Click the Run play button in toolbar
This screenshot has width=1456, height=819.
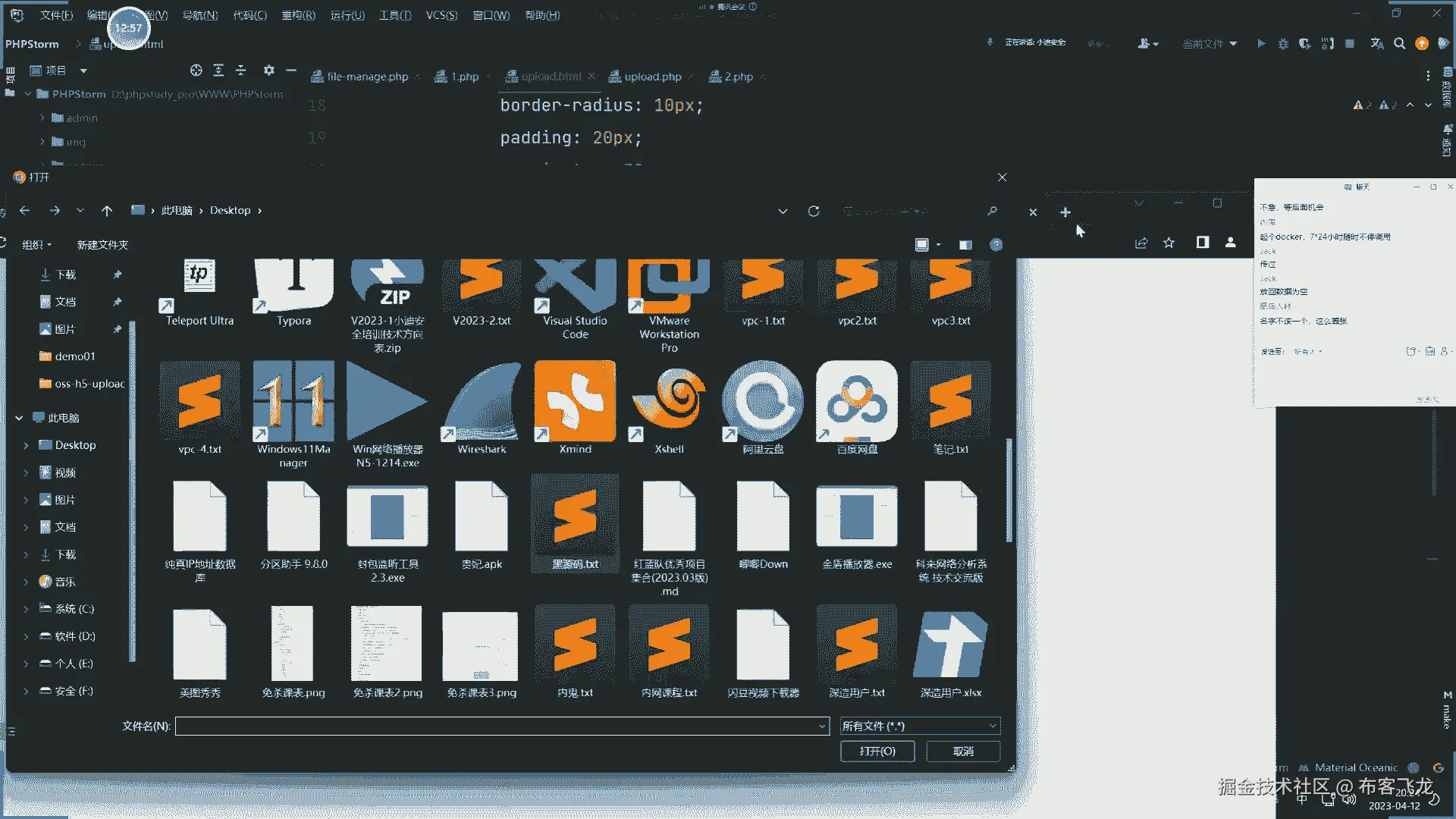[x=1261, y=44]
